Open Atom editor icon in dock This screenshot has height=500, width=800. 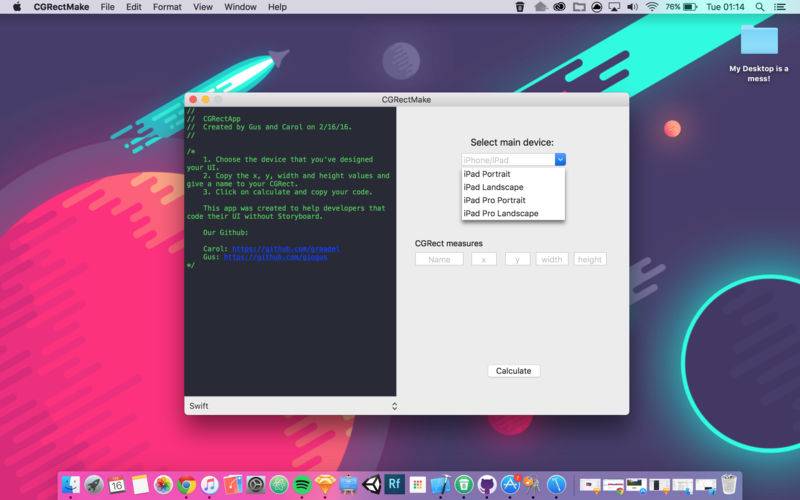point(279,484)
